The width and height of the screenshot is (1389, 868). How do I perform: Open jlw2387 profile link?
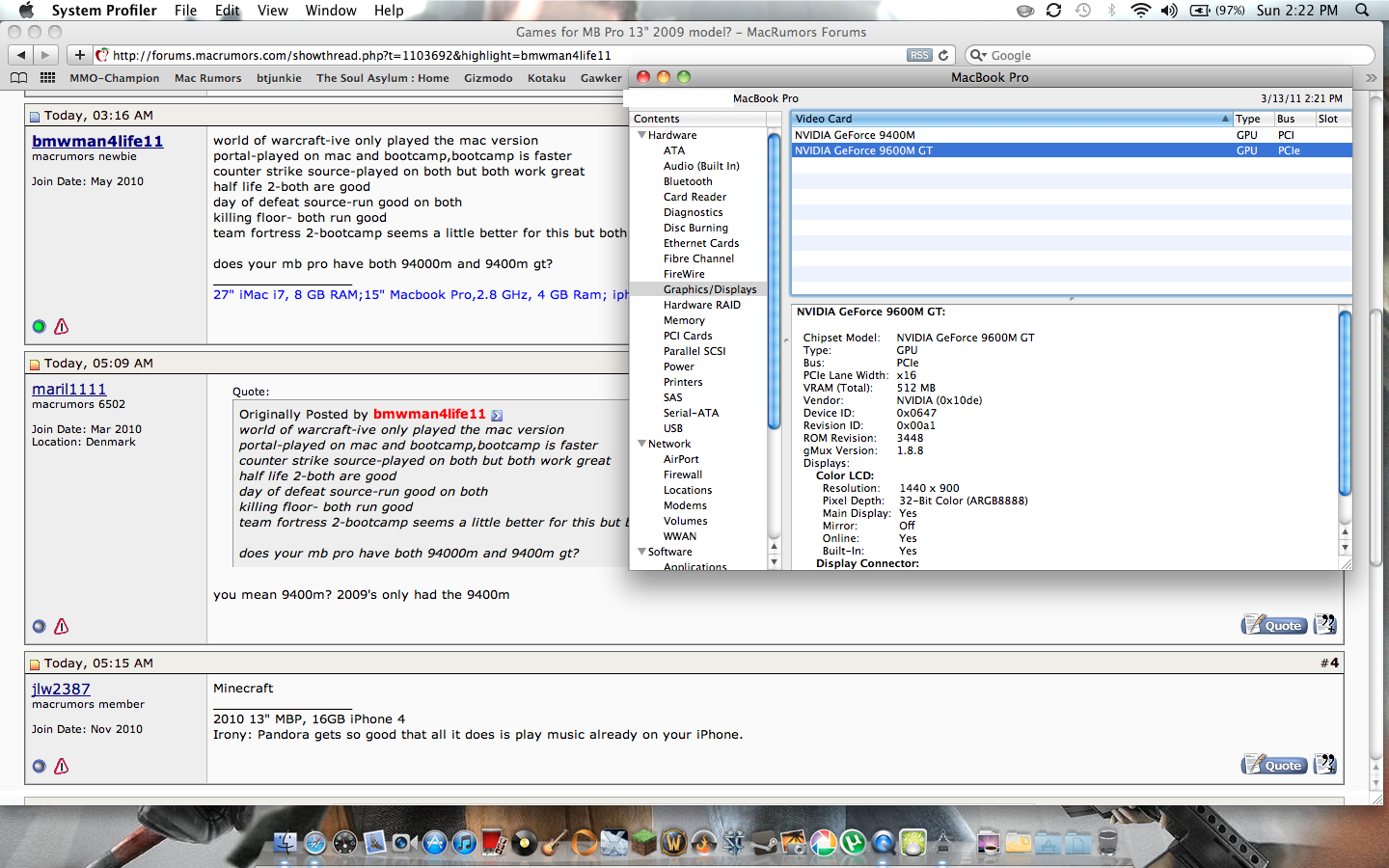coord(61,689)
